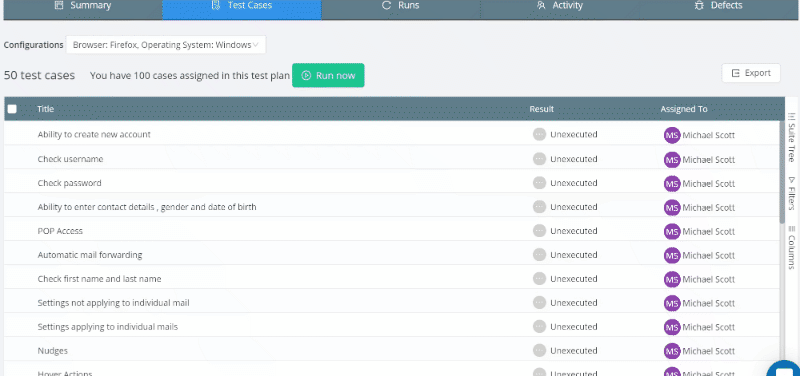Image resolution: width=800 pixels, height=376 pixels.
Task: Click Unexecuted status icon for Check password
Action: [539, 183]
